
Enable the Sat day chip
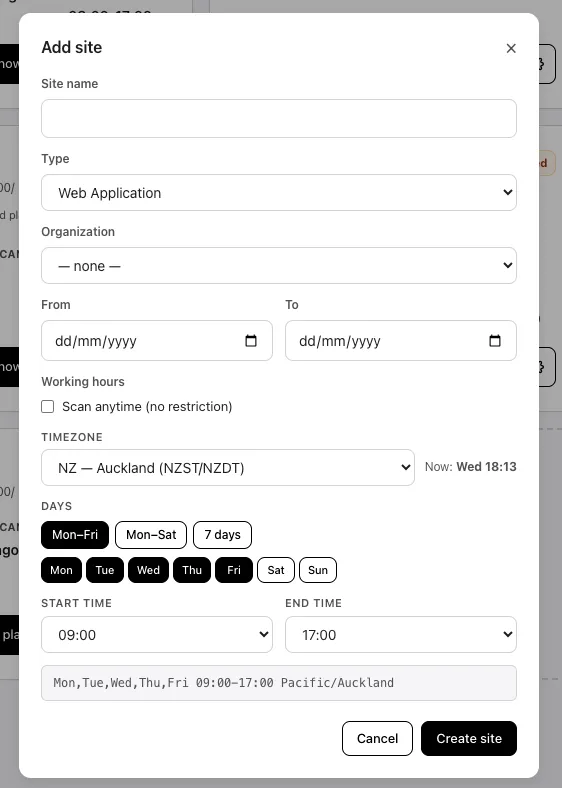pyautogui.click(x=276, y=570)
